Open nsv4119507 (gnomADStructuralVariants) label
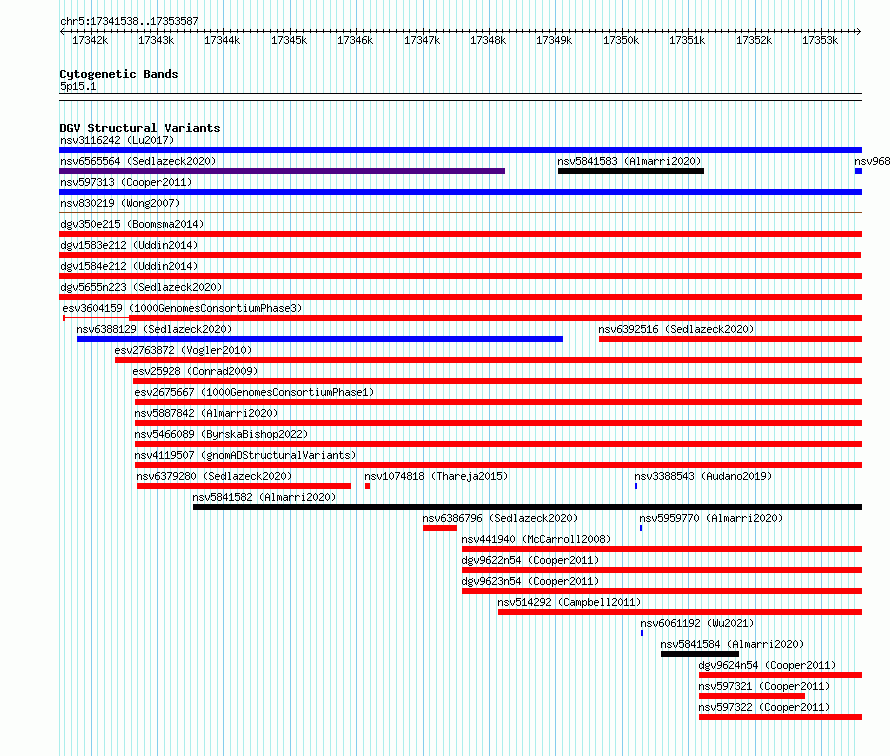Image resolution: width=890 pixels, height=756 pixels. [x=245, y=455]
